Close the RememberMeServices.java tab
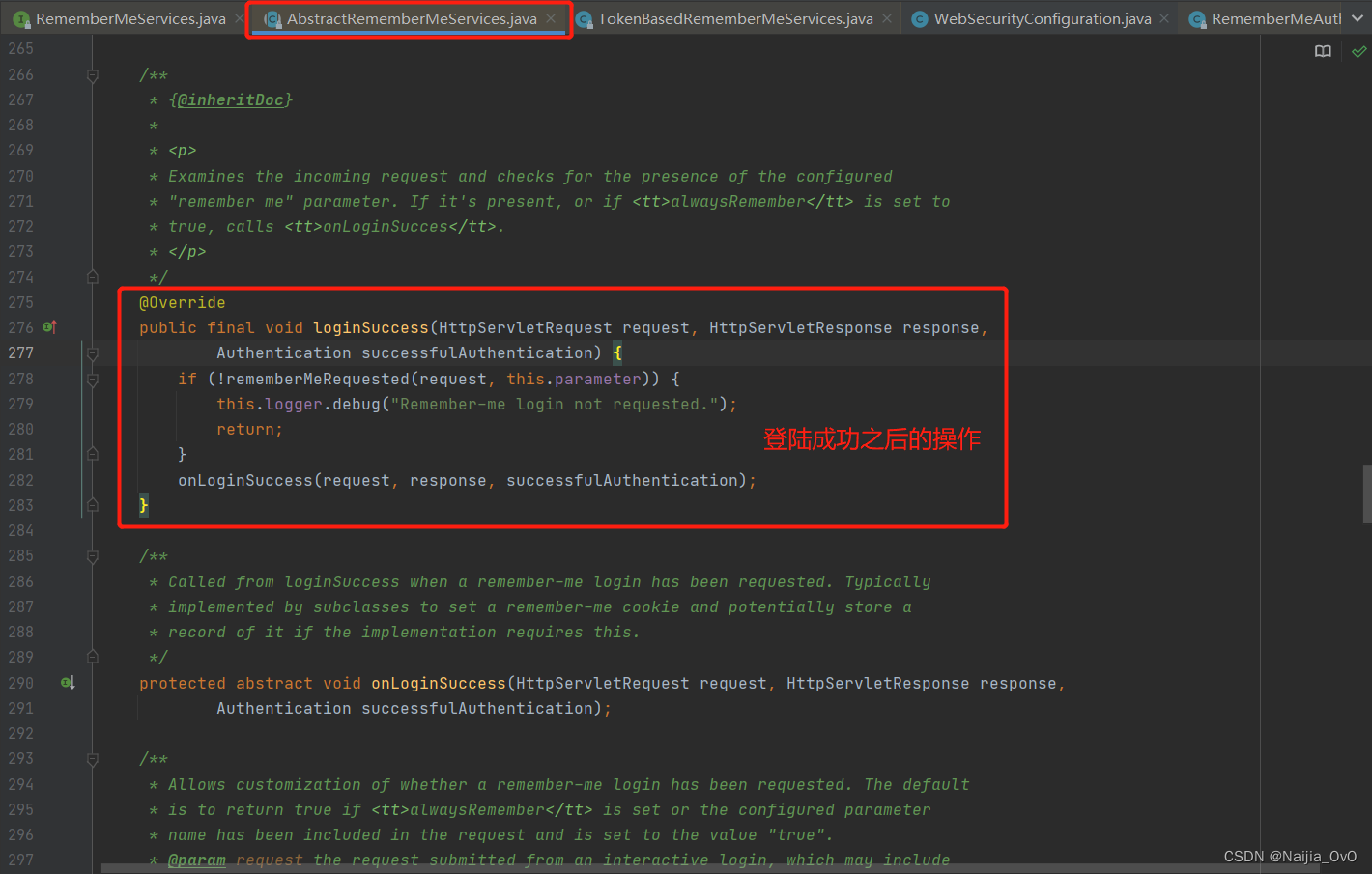Screen dimensions: 1372x874 click(240, 18)
